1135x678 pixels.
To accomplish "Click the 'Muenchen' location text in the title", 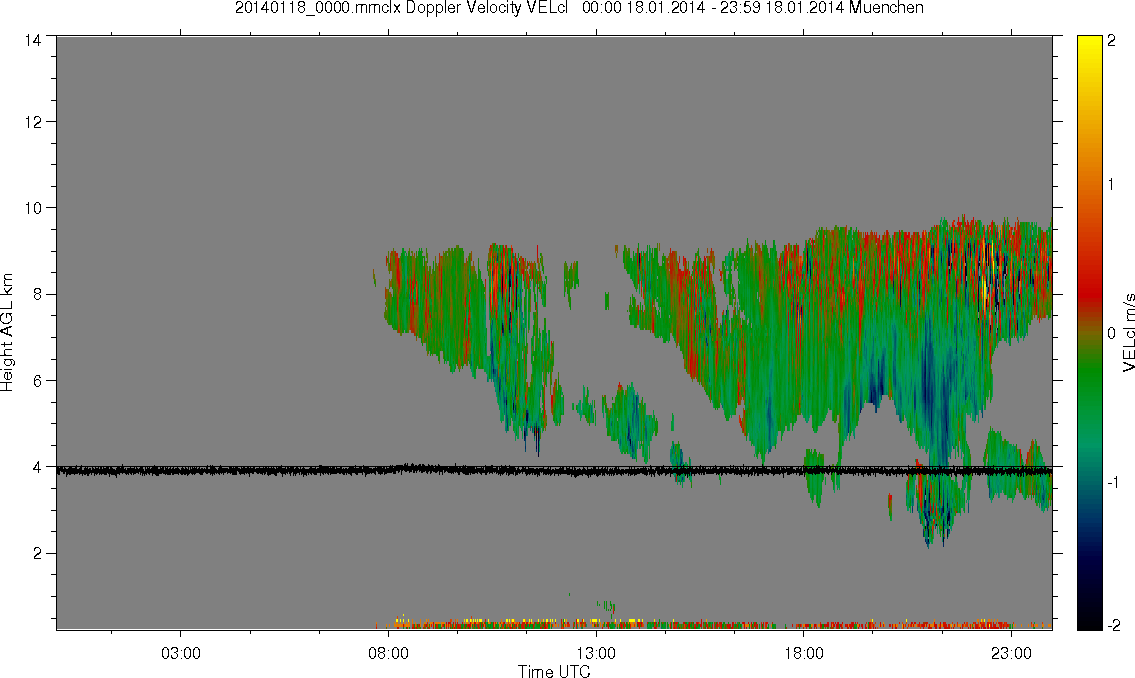I will coord(887,9).
